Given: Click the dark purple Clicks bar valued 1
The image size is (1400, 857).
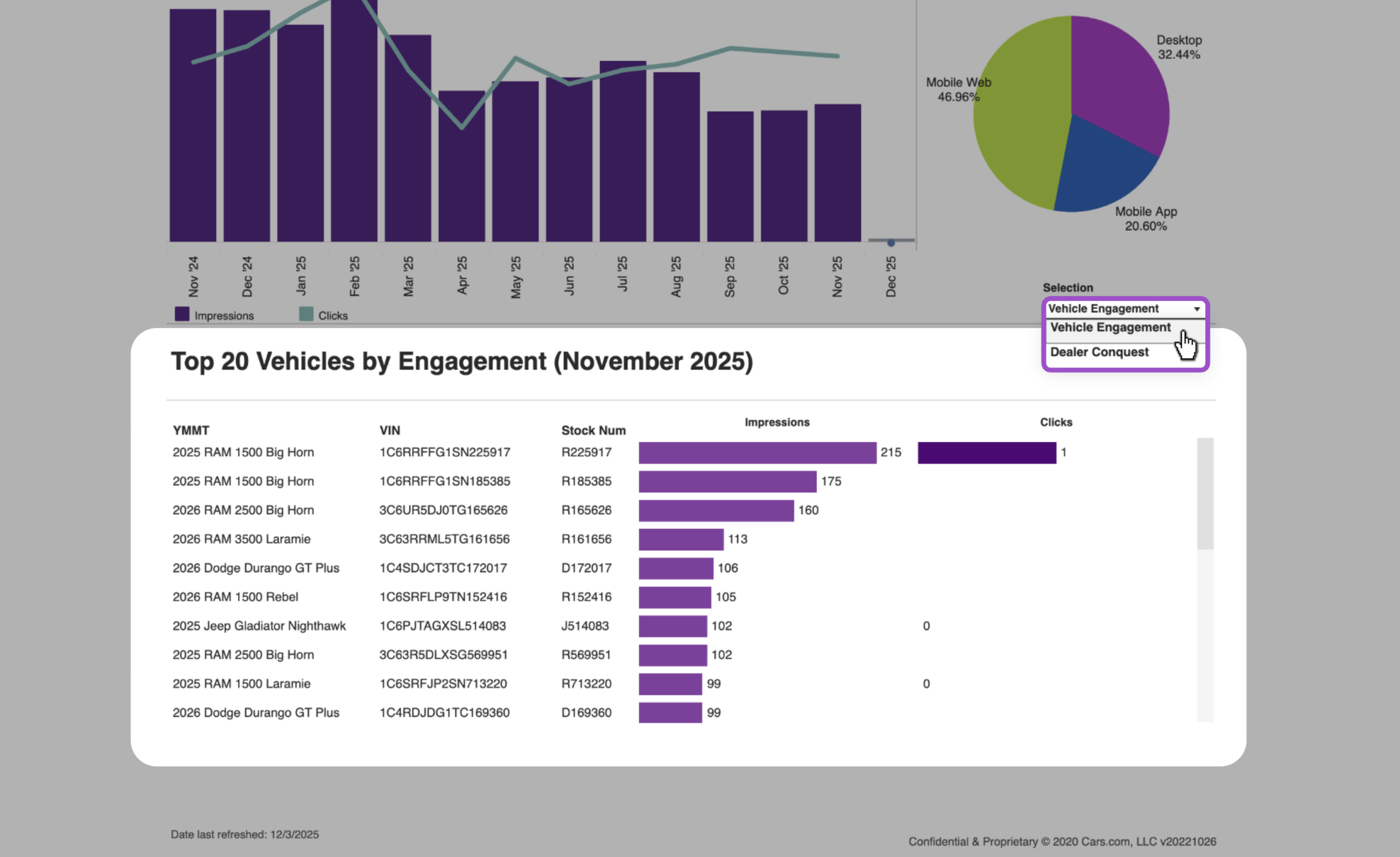Looking at the screenshot, I should point(987,453).
